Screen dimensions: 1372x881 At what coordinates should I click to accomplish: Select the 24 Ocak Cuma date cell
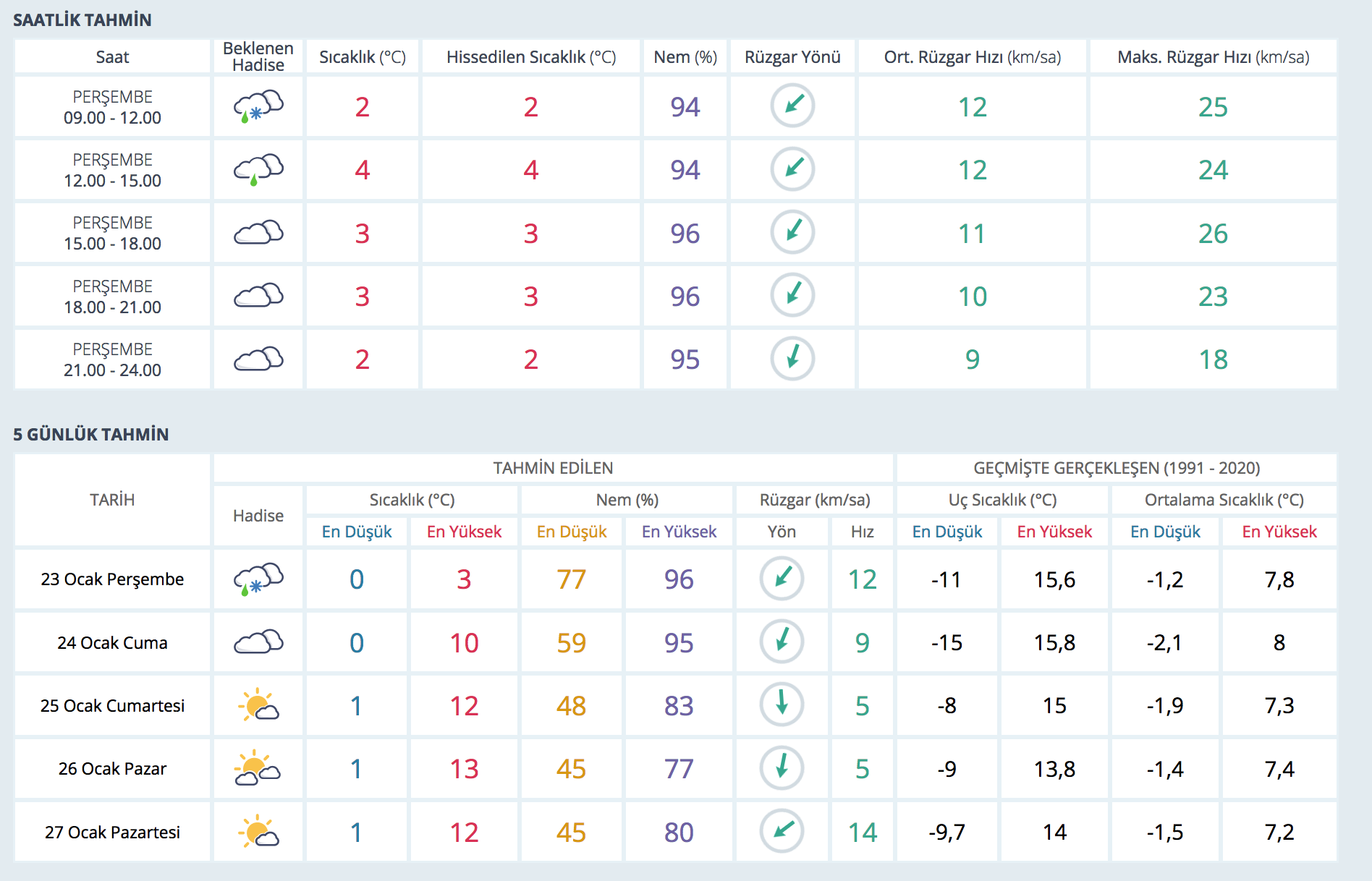tap(112, 642)
